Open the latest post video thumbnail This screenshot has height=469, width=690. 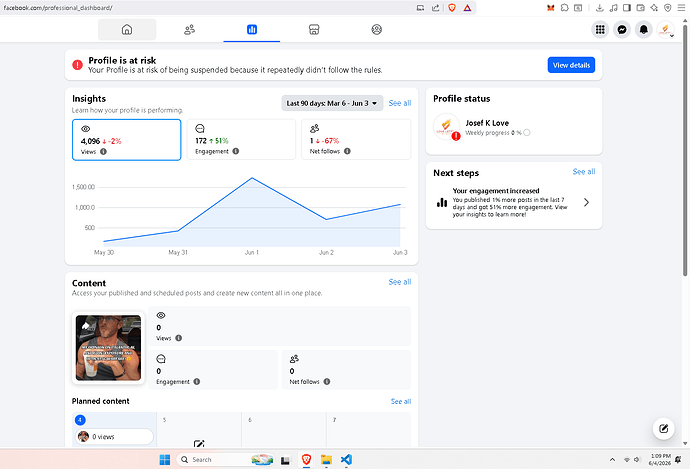pos(108,348)
